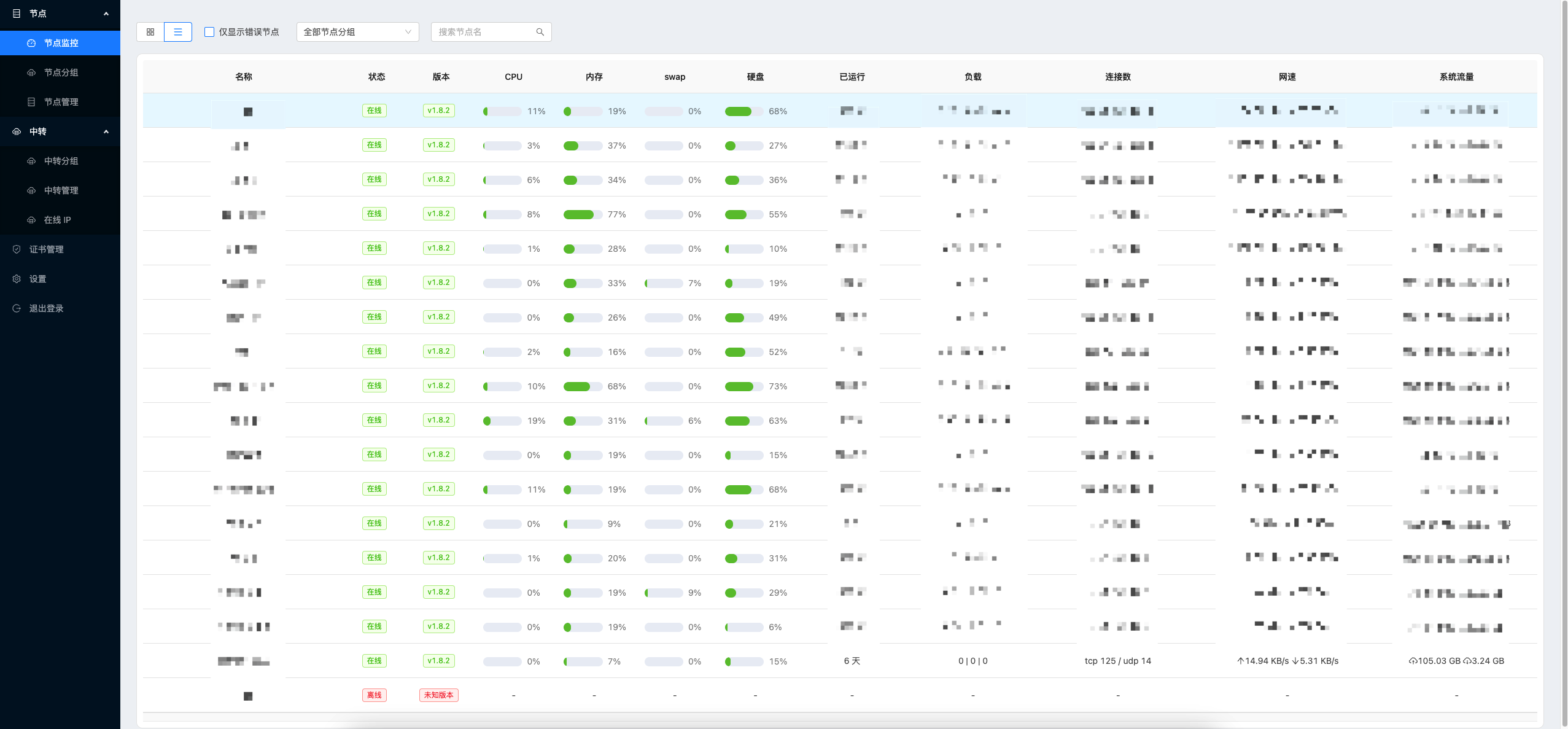
Task: Switch to list view icon
Action: [x=178, y=32]
